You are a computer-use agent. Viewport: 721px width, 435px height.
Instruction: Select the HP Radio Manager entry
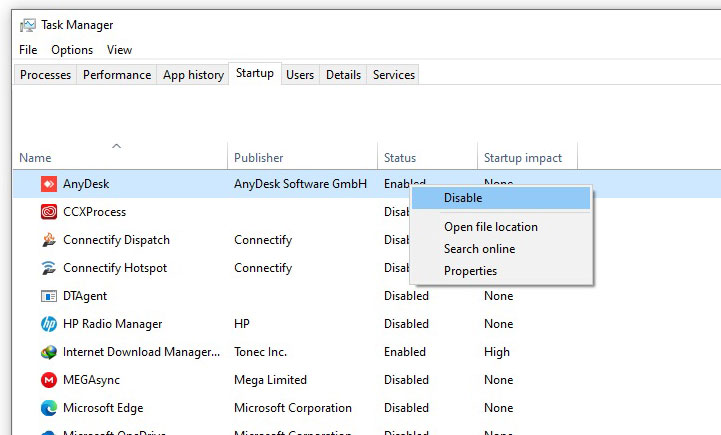[x=112, y=324]
